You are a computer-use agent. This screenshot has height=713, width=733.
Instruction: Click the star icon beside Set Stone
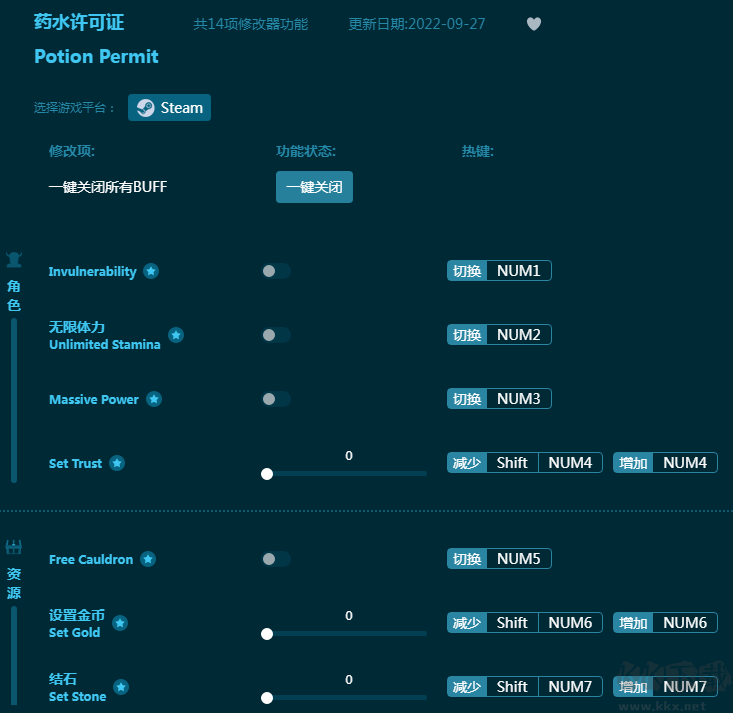(x=121, y=687)
